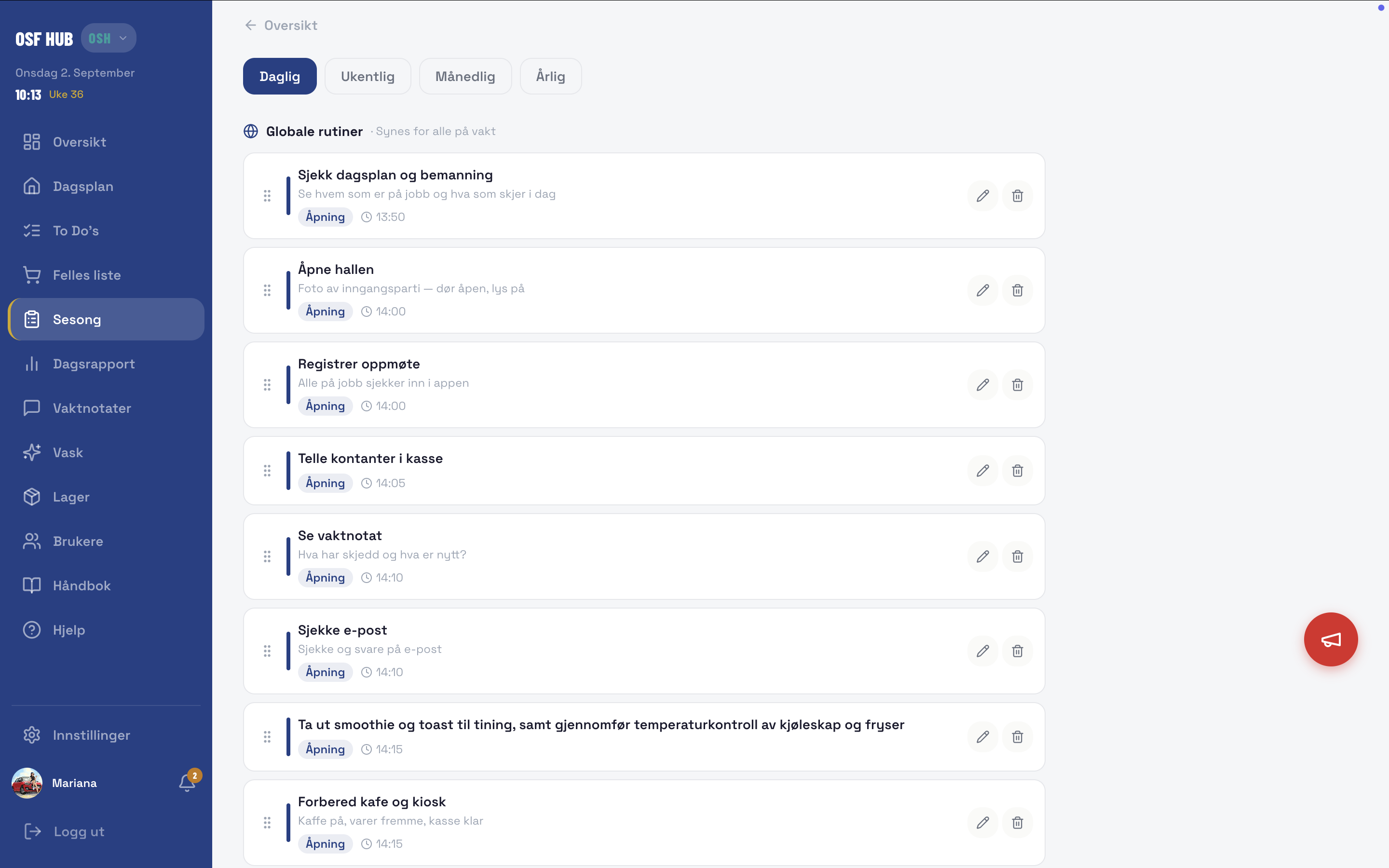Viewport: 1389px width, 868px height.
Task: Click the 14:05 time on 'Telle kontanter i kasse'
Action: click(383, 483)
